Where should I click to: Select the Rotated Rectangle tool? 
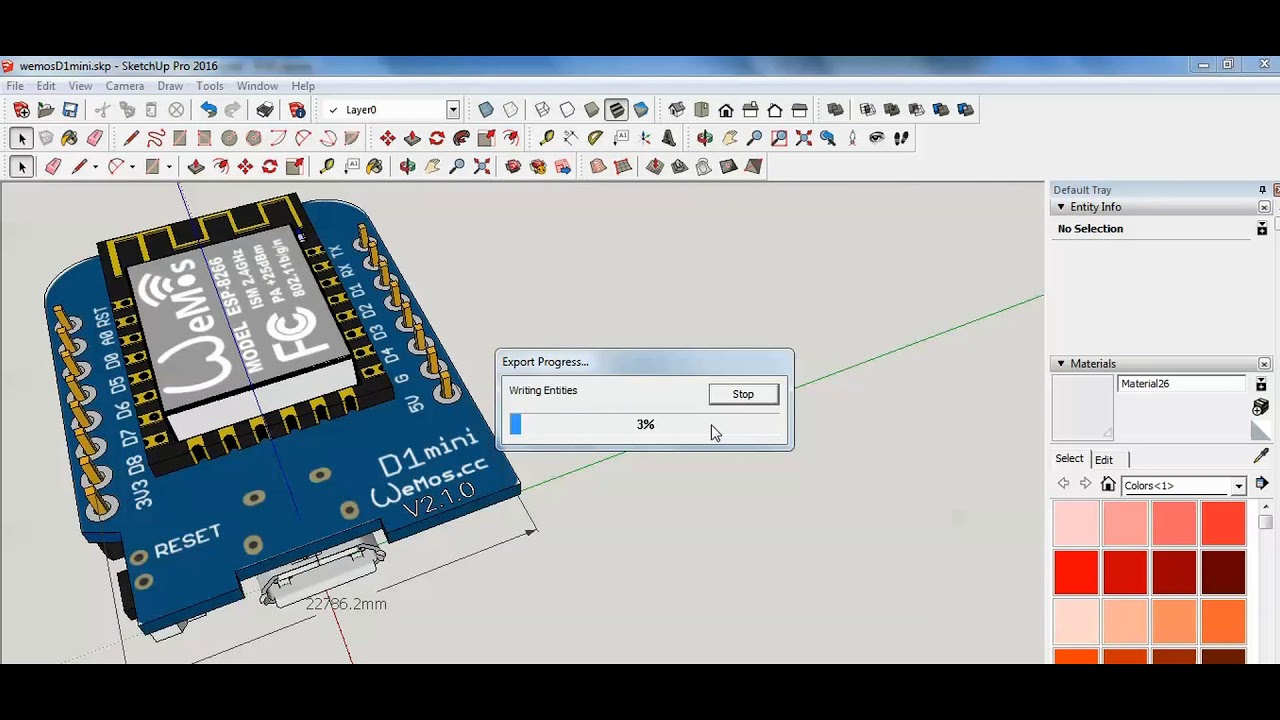[204, 138]
